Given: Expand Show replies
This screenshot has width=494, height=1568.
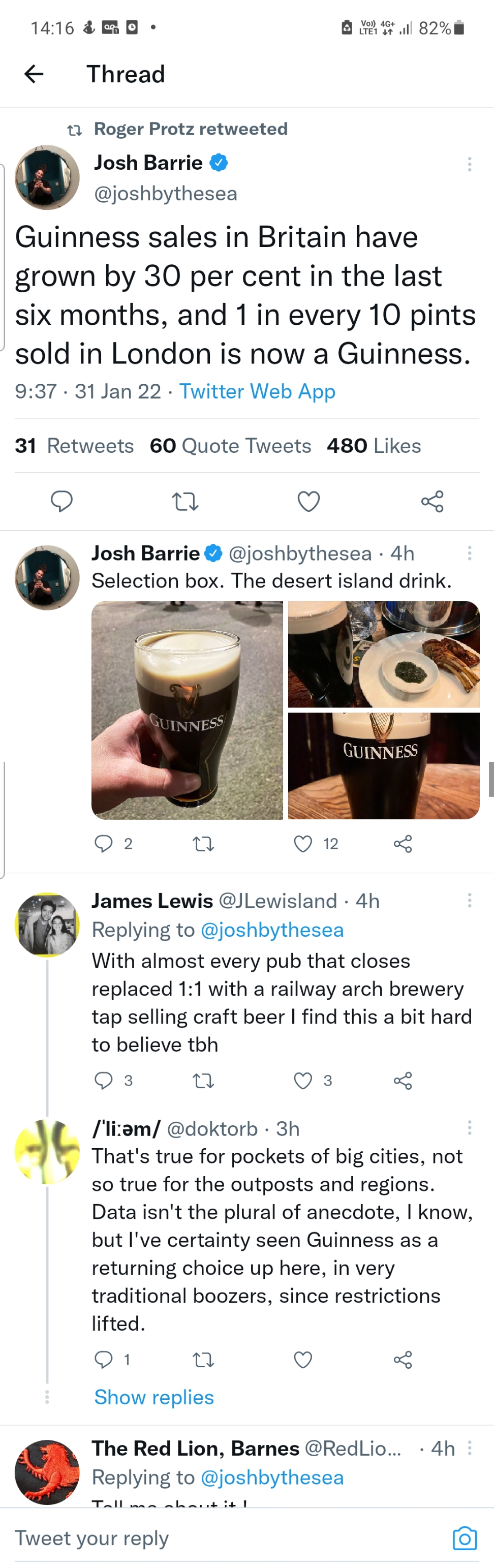Looking at the screenshot, I should click(154, 1397).
